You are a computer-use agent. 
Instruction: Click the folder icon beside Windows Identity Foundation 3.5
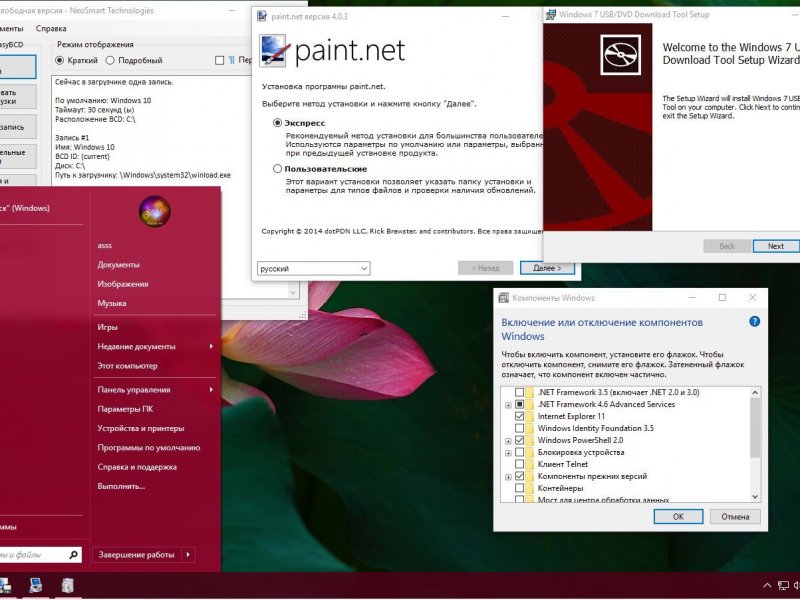click(530, 428)
